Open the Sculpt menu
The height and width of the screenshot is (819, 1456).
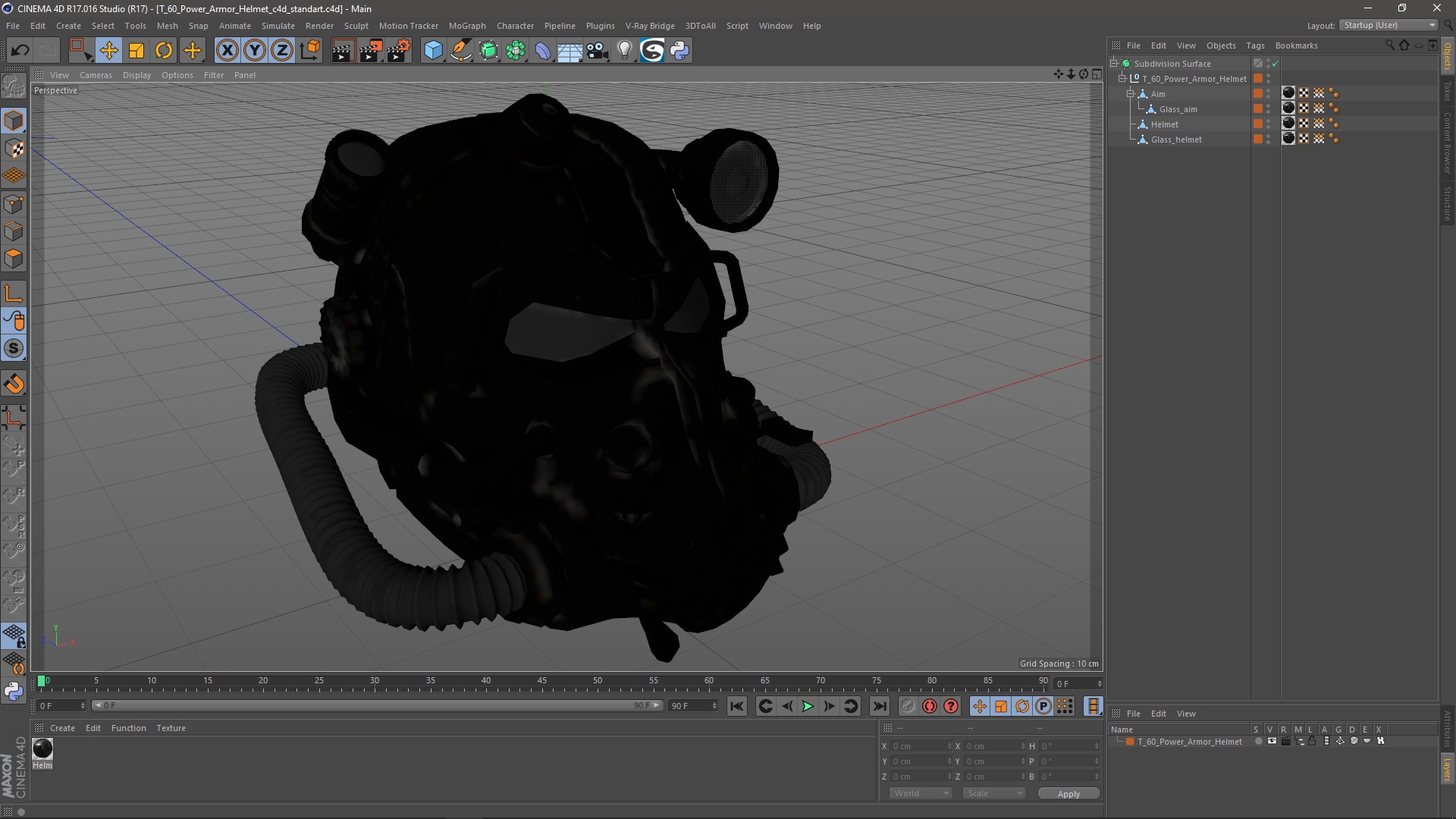[x=356, y=26]
